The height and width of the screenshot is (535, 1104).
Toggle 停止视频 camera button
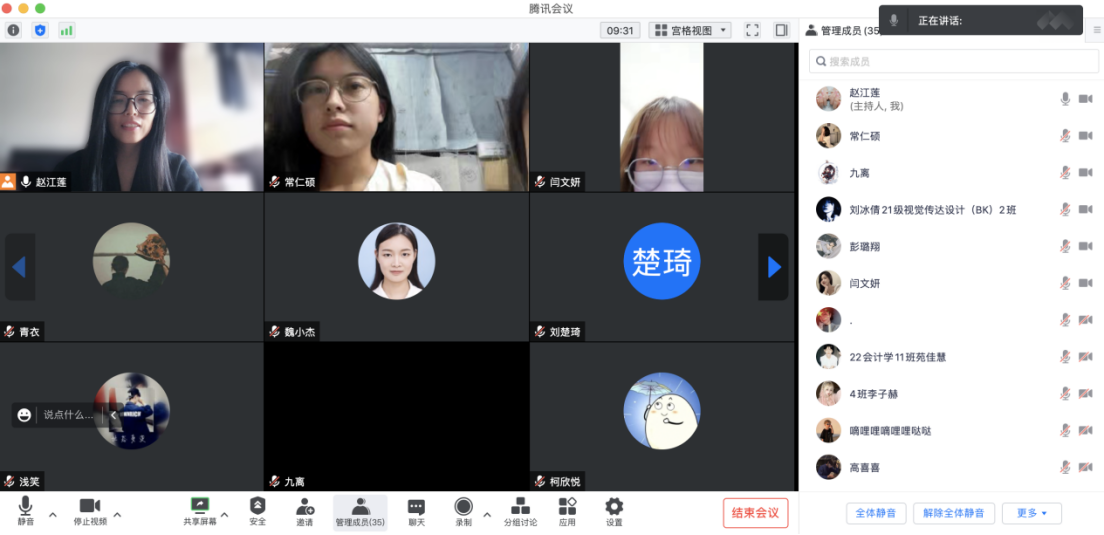click(x=90, y=511)
